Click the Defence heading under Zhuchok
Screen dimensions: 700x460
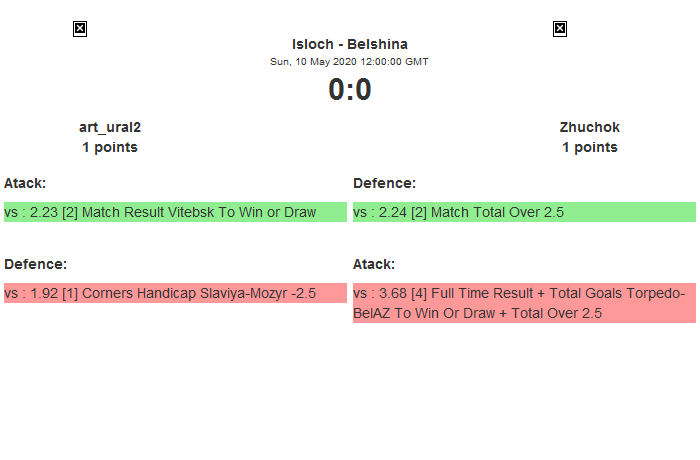coord(384,183)
